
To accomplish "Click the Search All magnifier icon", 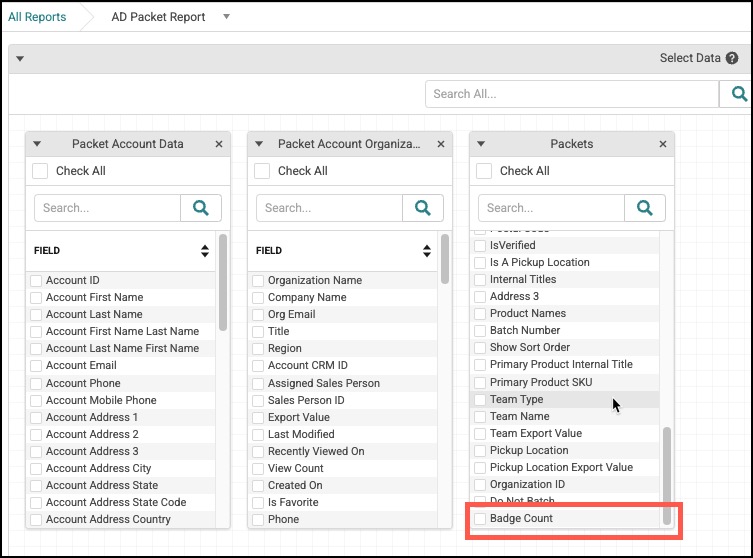I will [x=739, y=94].
